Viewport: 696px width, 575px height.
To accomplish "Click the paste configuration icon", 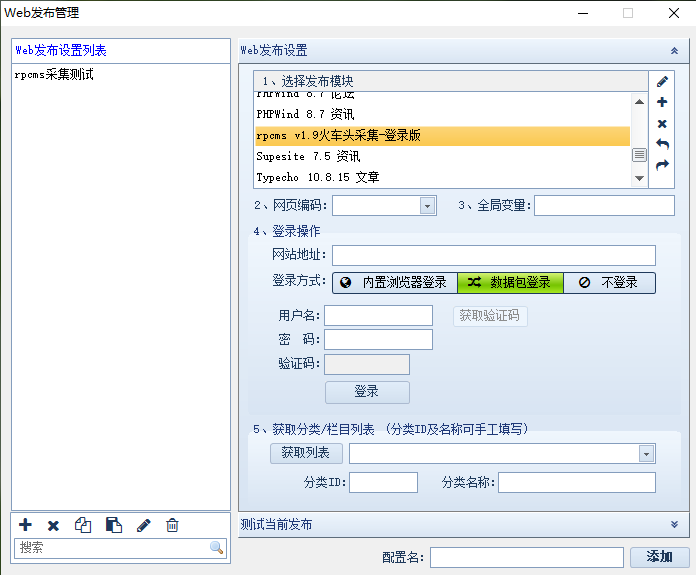I will (x=114, y=525).
